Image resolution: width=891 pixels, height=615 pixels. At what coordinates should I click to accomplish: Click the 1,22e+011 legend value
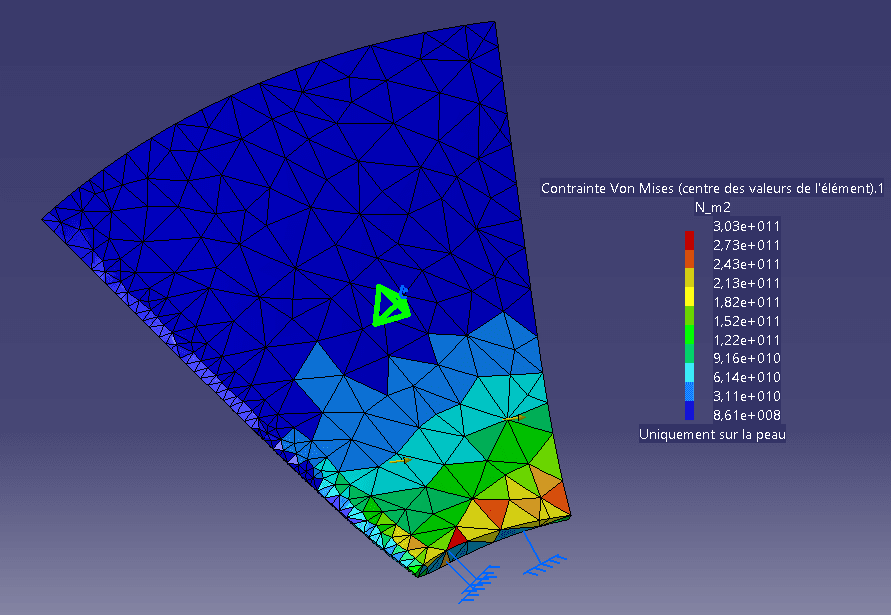point(746,339)
